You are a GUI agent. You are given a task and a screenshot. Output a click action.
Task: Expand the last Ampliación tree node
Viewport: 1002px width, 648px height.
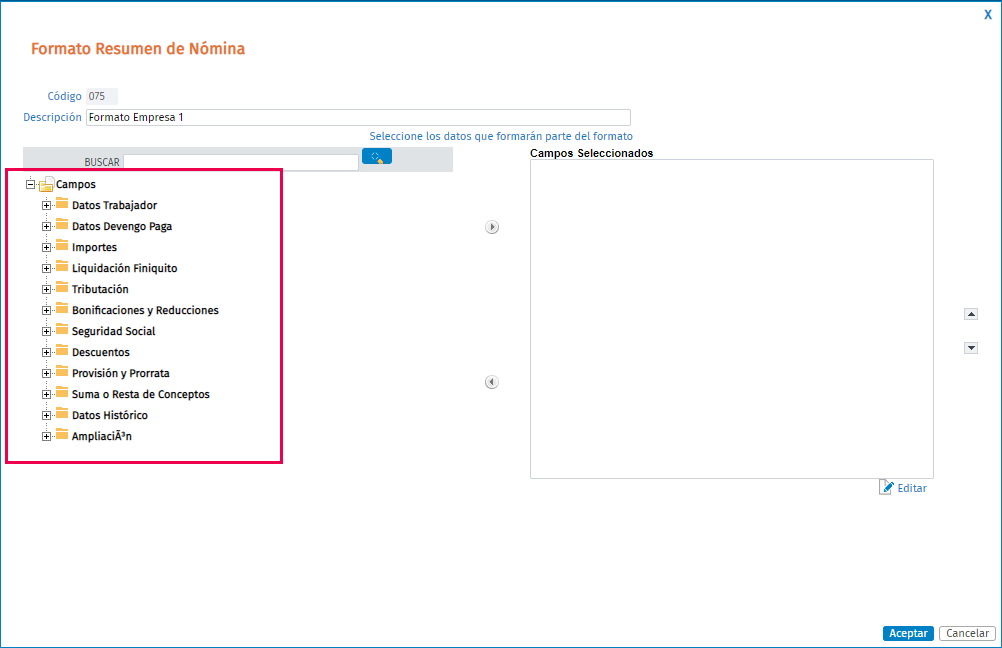[x=46, y=436]
